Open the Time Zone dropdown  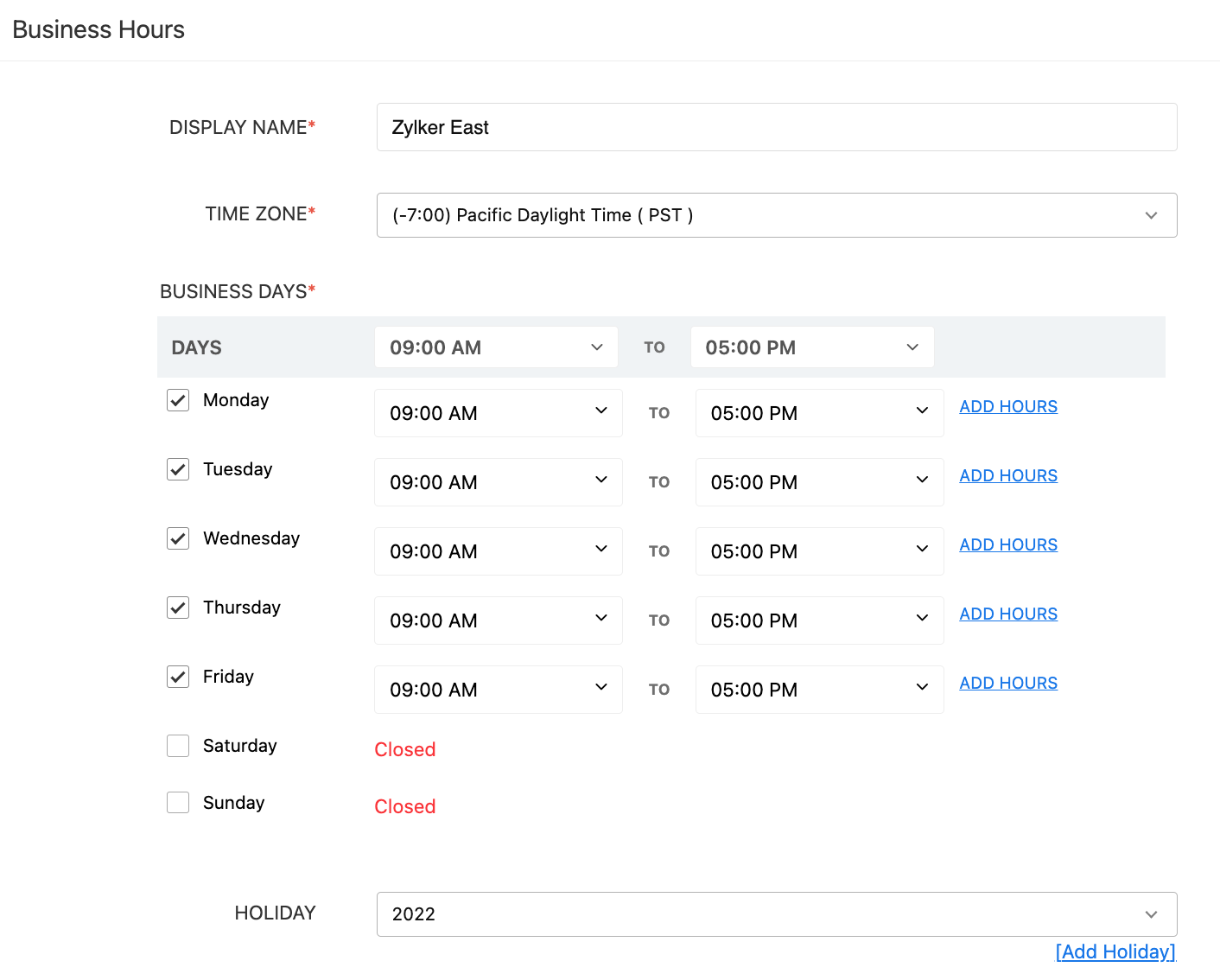pos(776,215)
